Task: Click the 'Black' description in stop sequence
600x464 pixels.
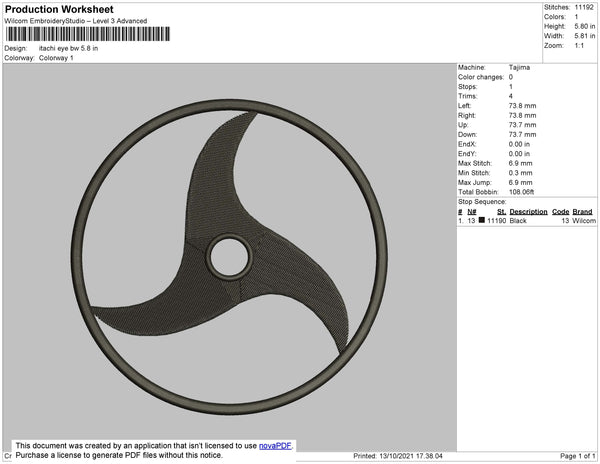Action: [x=518, y=221]
